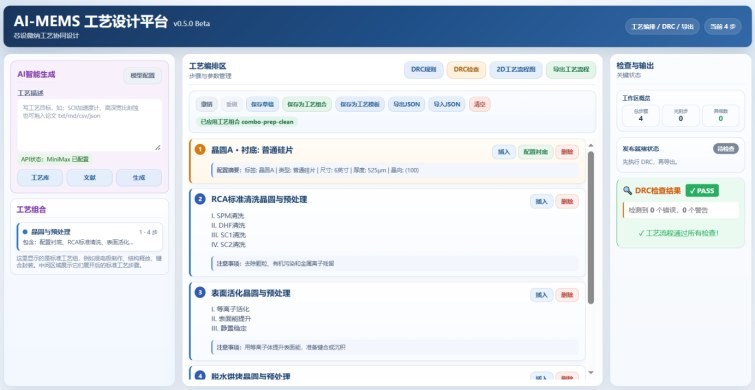Click the III. SC1清洗 sub-step

[x=228, y=235]
